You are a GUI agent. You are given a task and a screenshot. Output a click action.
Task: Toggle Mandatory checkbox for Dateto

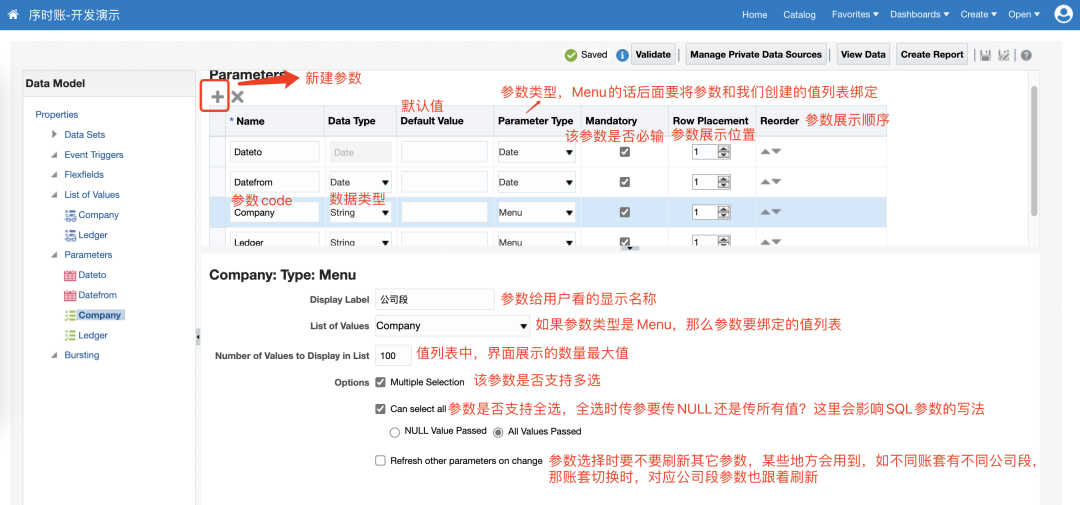(x=625, y=152)
